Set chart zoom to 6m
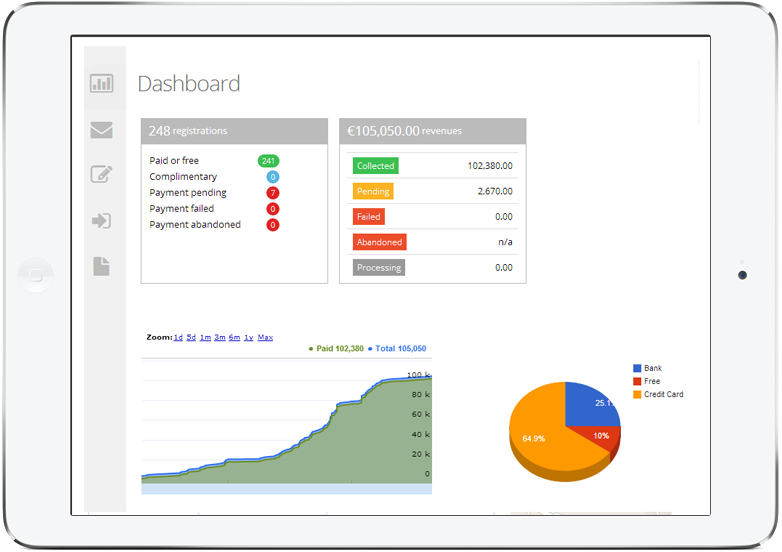This screenshot has width=782, height=552. click(234, 338)
